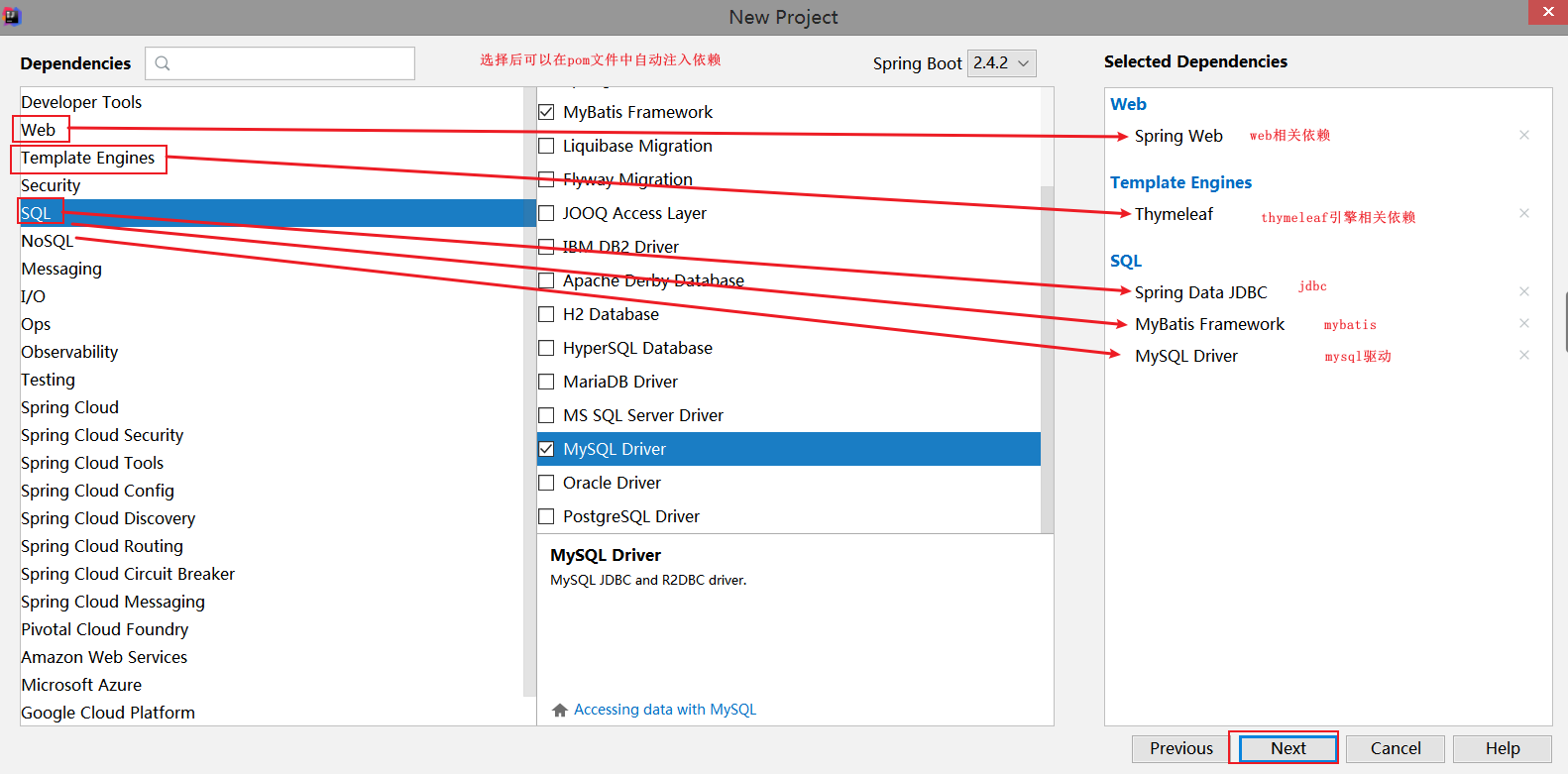Select Google Cloud Platform category
The height and width of the screenshot is (774, 1568).
(108, 713)
